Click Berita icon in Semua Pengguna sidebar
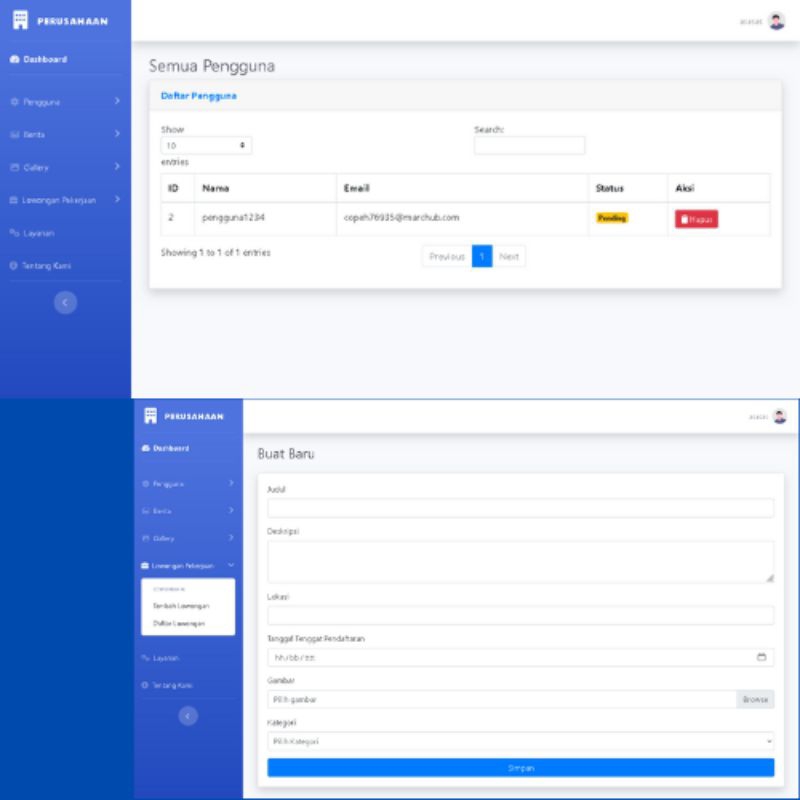This screenshot has height=800, width=800. [14, 135]
